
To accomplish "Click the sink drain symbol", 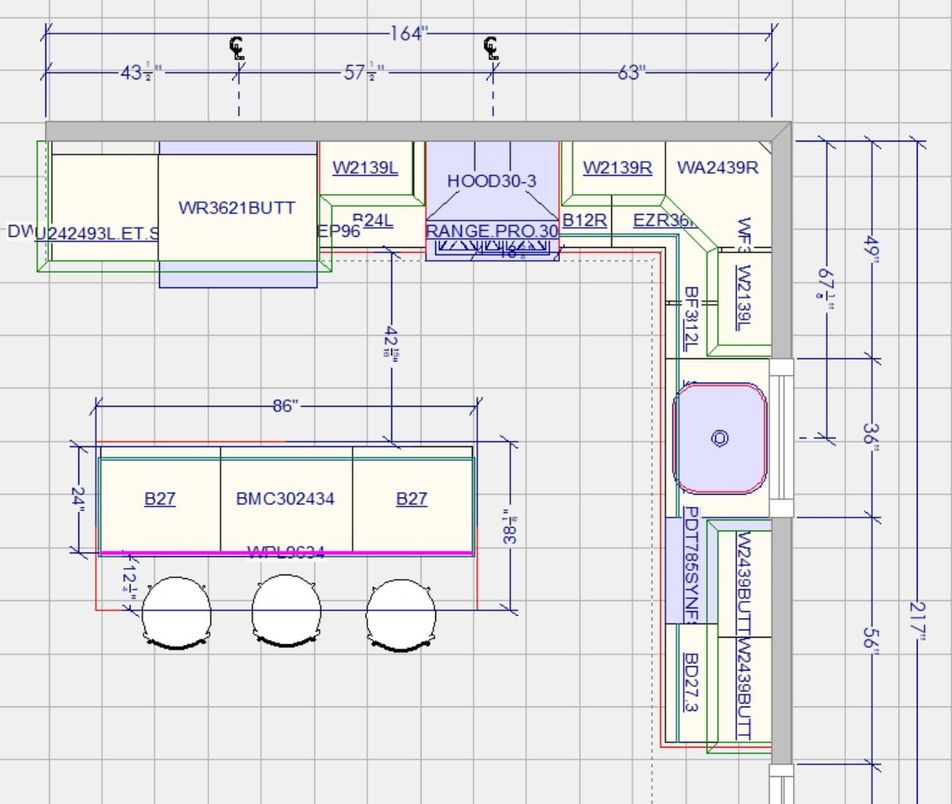I will point(719,438).
